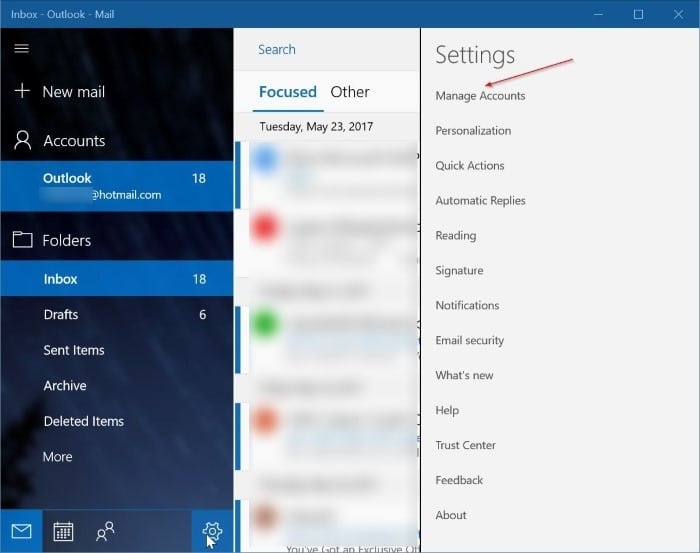Click the Accounts person icon

[23, 140]
